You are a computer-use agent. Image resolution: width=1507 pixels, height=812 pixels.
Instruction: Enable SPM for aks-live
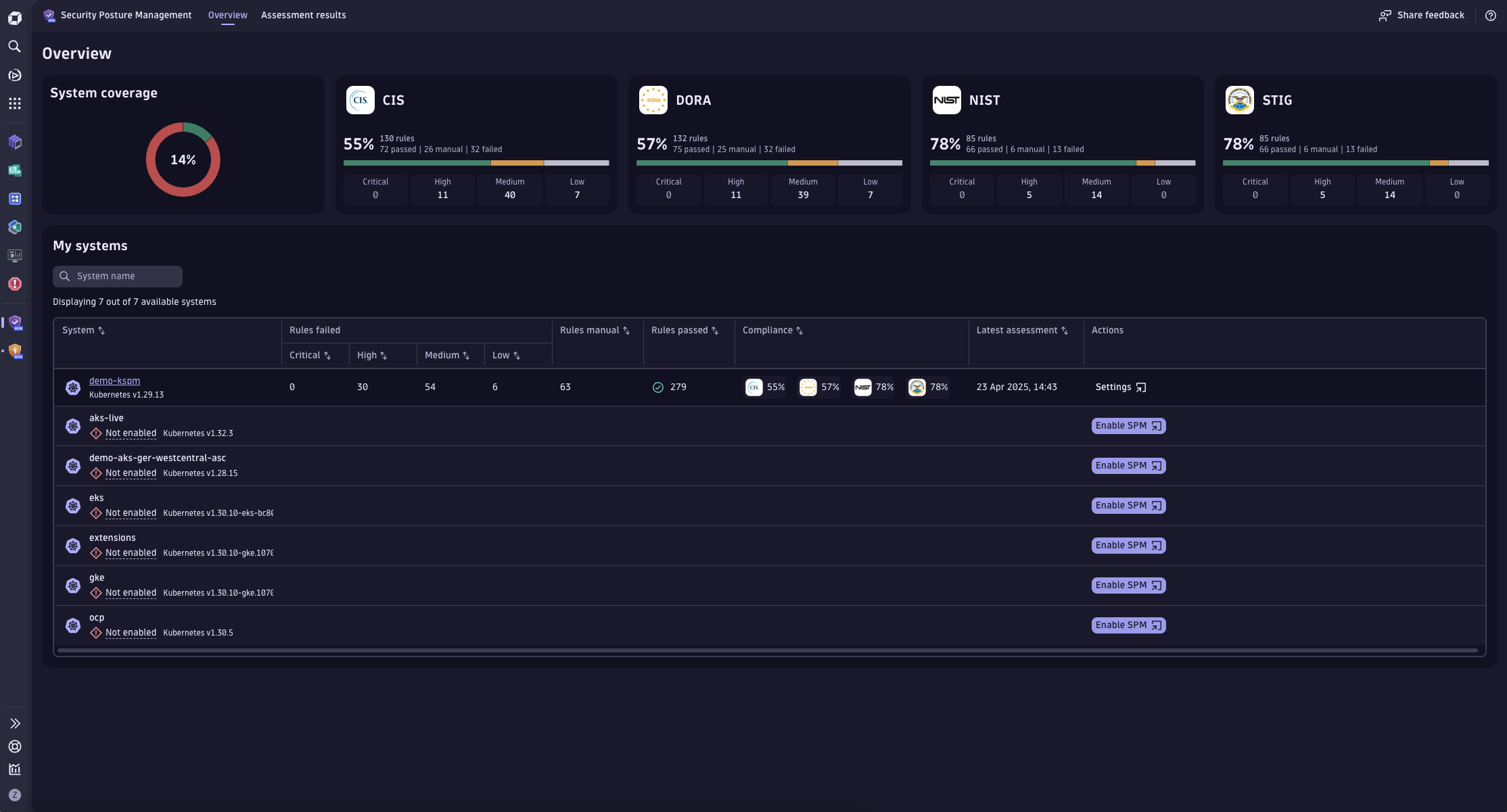coord(1128,425)
